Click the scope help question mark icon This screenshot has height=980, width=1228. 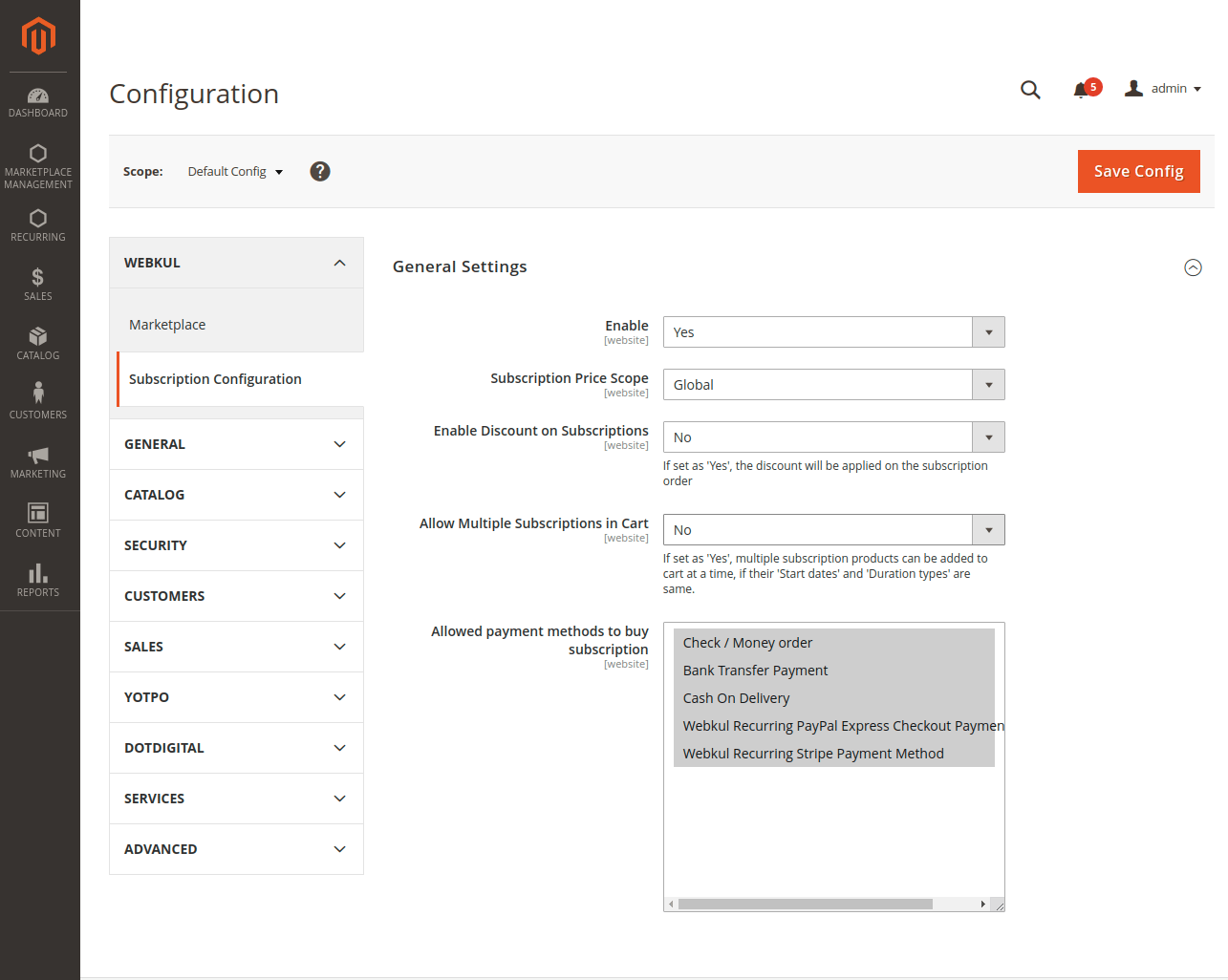[320, 171]
